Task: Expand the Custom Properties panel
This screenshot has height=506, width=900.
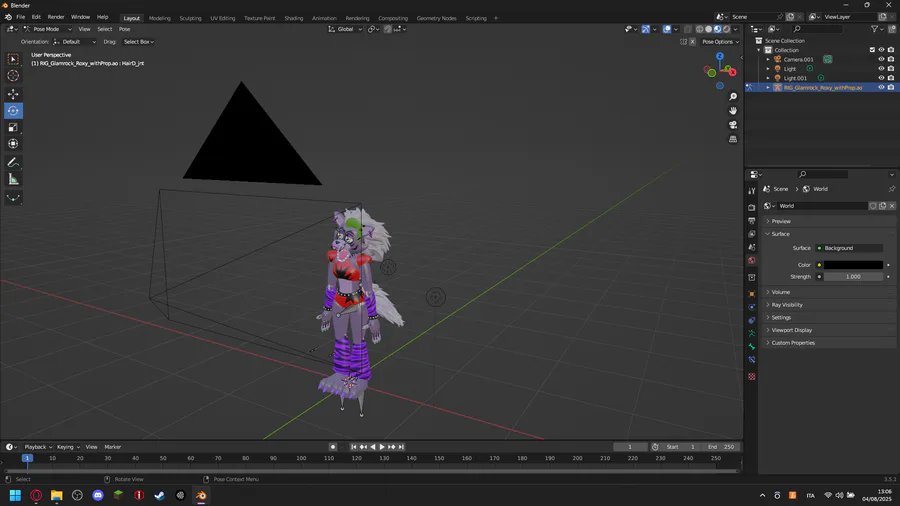Action: pos(830,342)
